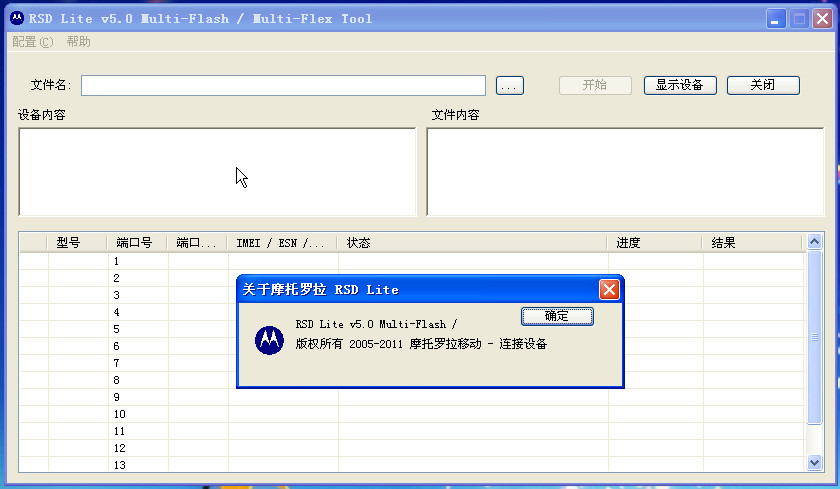Click the 确定 button in the about dialog
The width and height of the screenshot is (840, 489).
557,316
